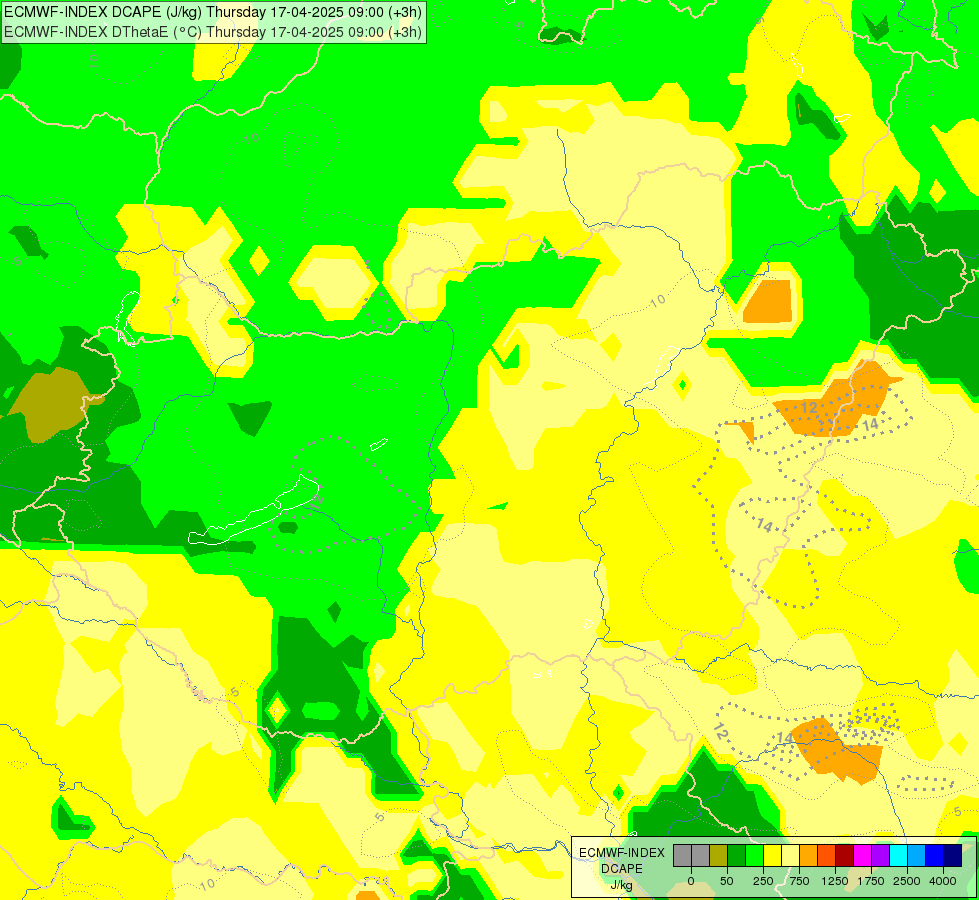The width and height of the screenshot is (979, 900).
Task: Click the ECMWF-INDEX DThetaE (°C) title line
Action: coord(213,31)
